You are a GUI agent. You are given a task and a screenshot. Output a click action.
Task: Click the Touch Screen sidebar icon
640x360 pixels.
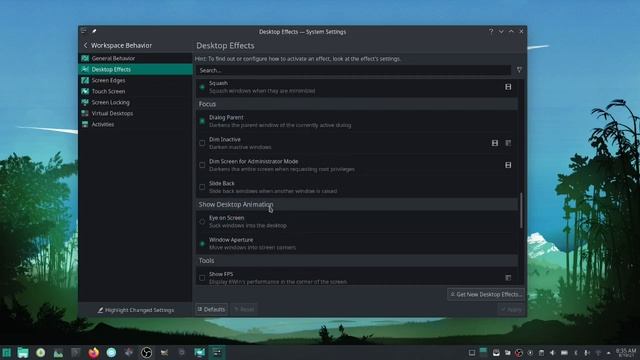(85, 91)
